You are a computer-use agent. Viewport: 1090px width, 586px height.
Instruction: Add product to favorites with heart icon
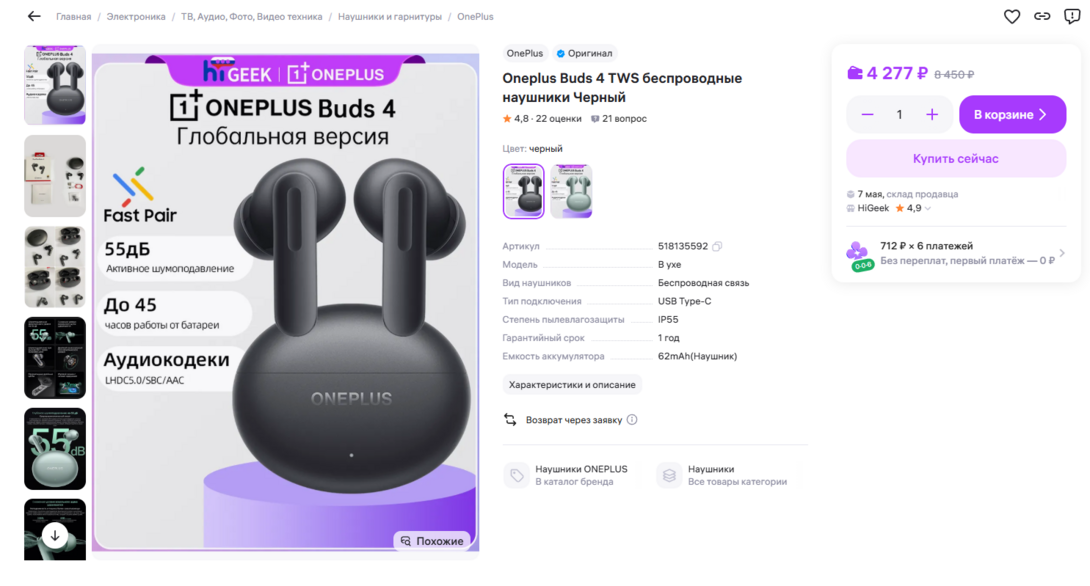[x=1011, y=16]
